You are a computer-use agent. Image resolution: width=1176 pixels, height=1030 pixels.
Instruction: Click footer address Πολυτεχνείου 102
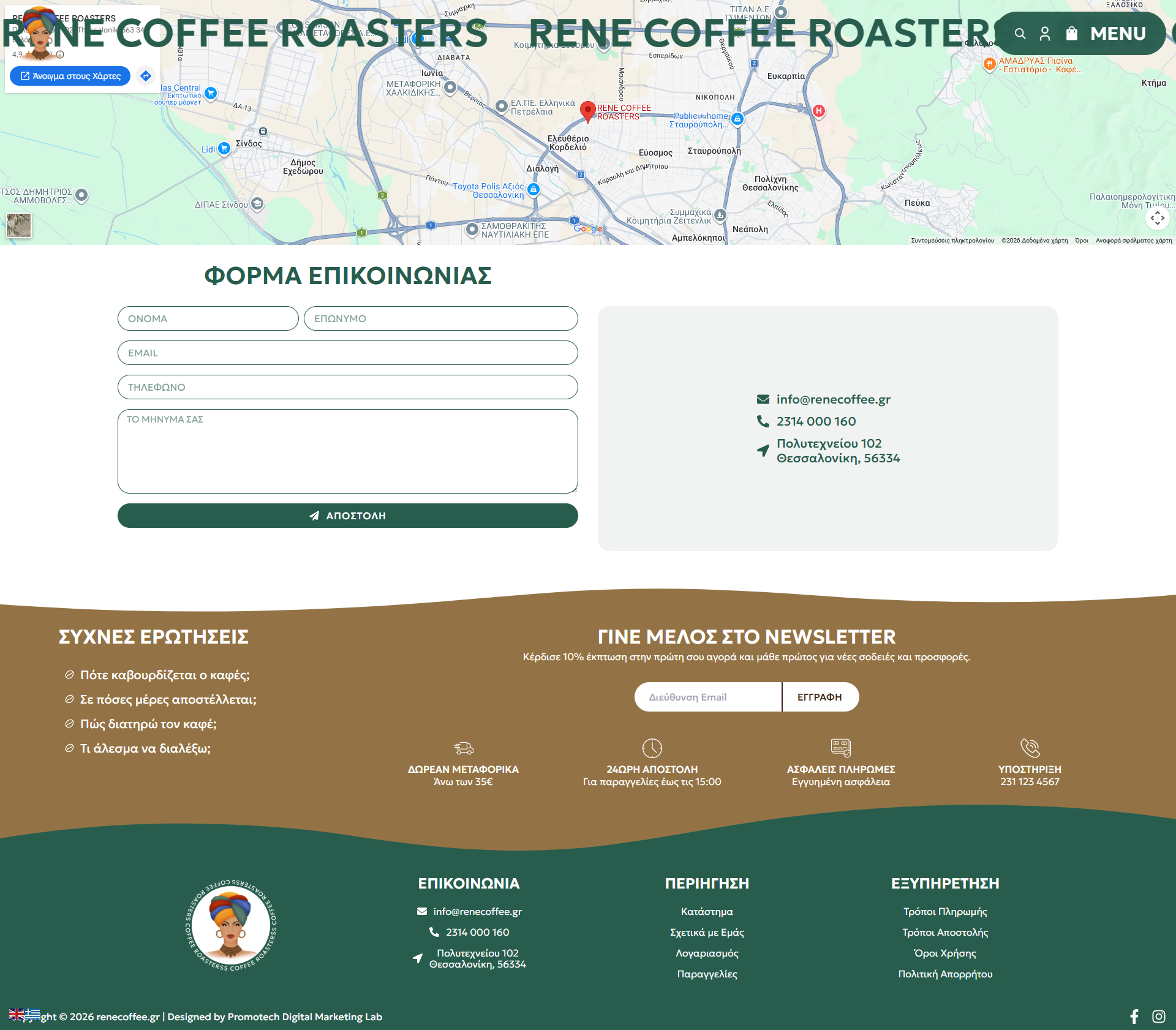tap(478, 958)
